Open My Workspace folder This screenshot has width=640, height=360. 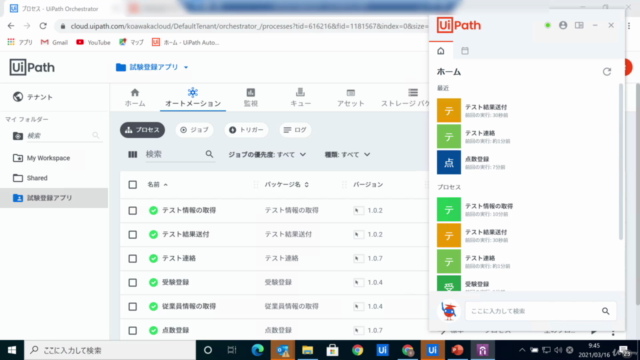(x=48, y=158)
